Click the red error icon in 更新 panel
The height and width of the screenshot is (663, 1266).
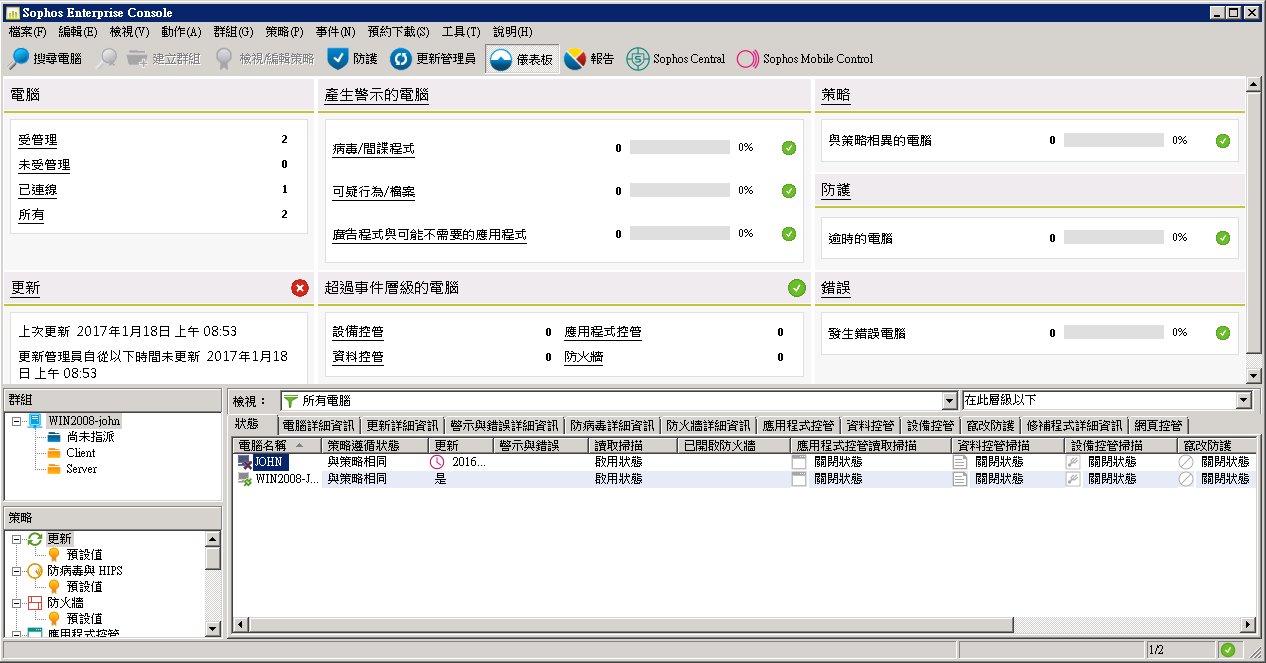point(299,288)
